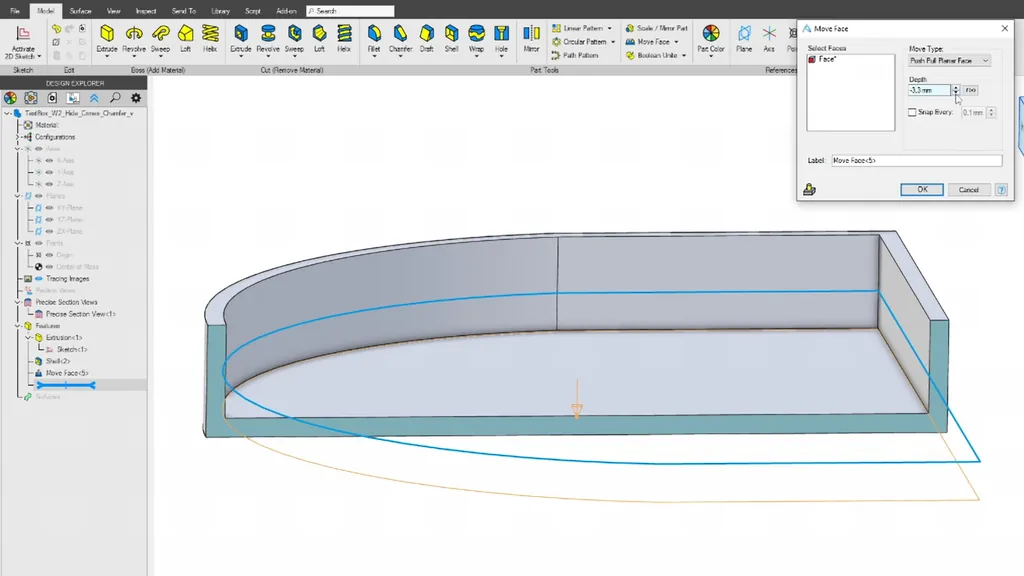
Task: Confirm Move Face with OK
Action: pyautogui.click(x=921, y=189)
